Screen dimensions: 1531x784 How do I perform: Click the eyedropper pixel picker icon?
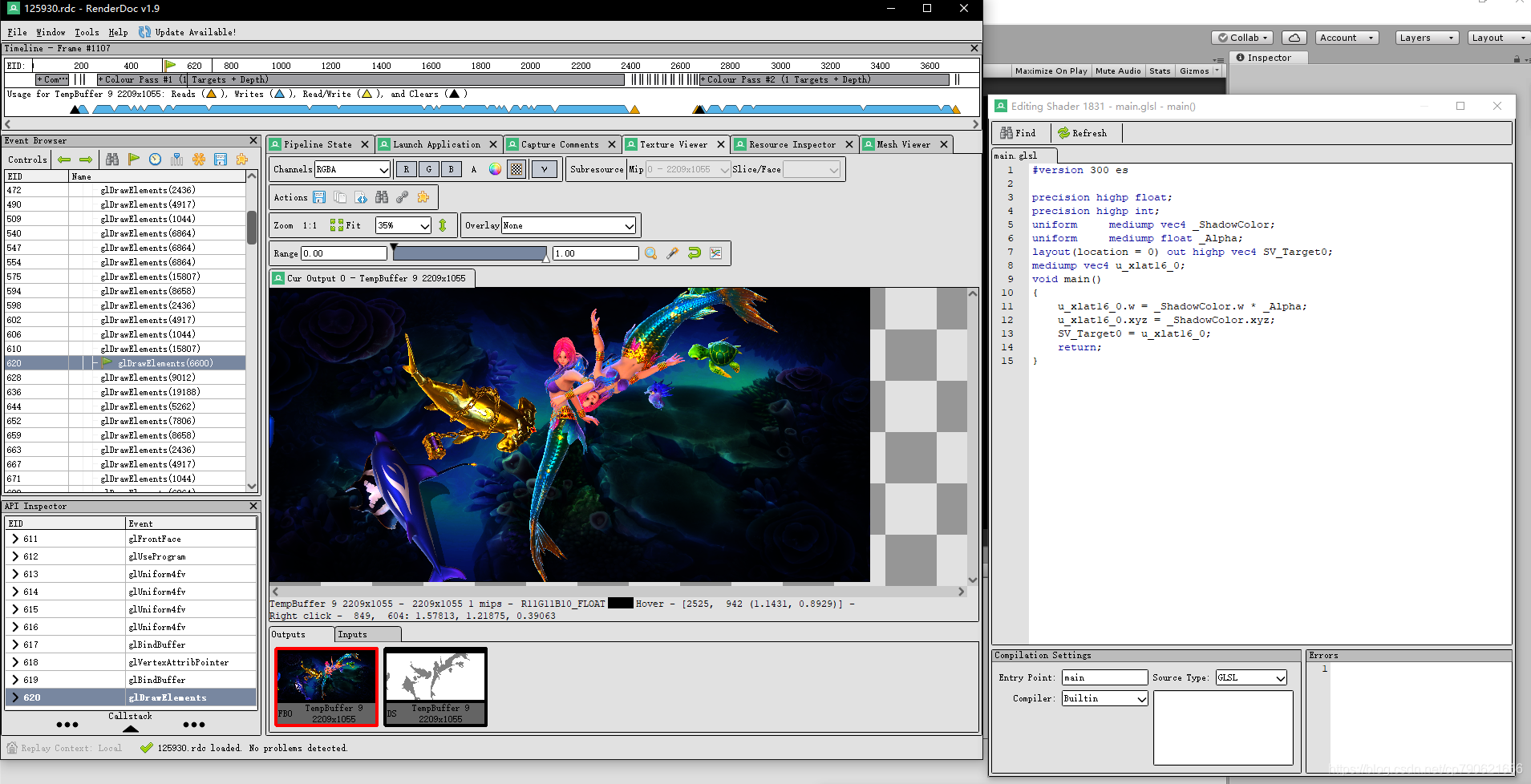[671, 253]
